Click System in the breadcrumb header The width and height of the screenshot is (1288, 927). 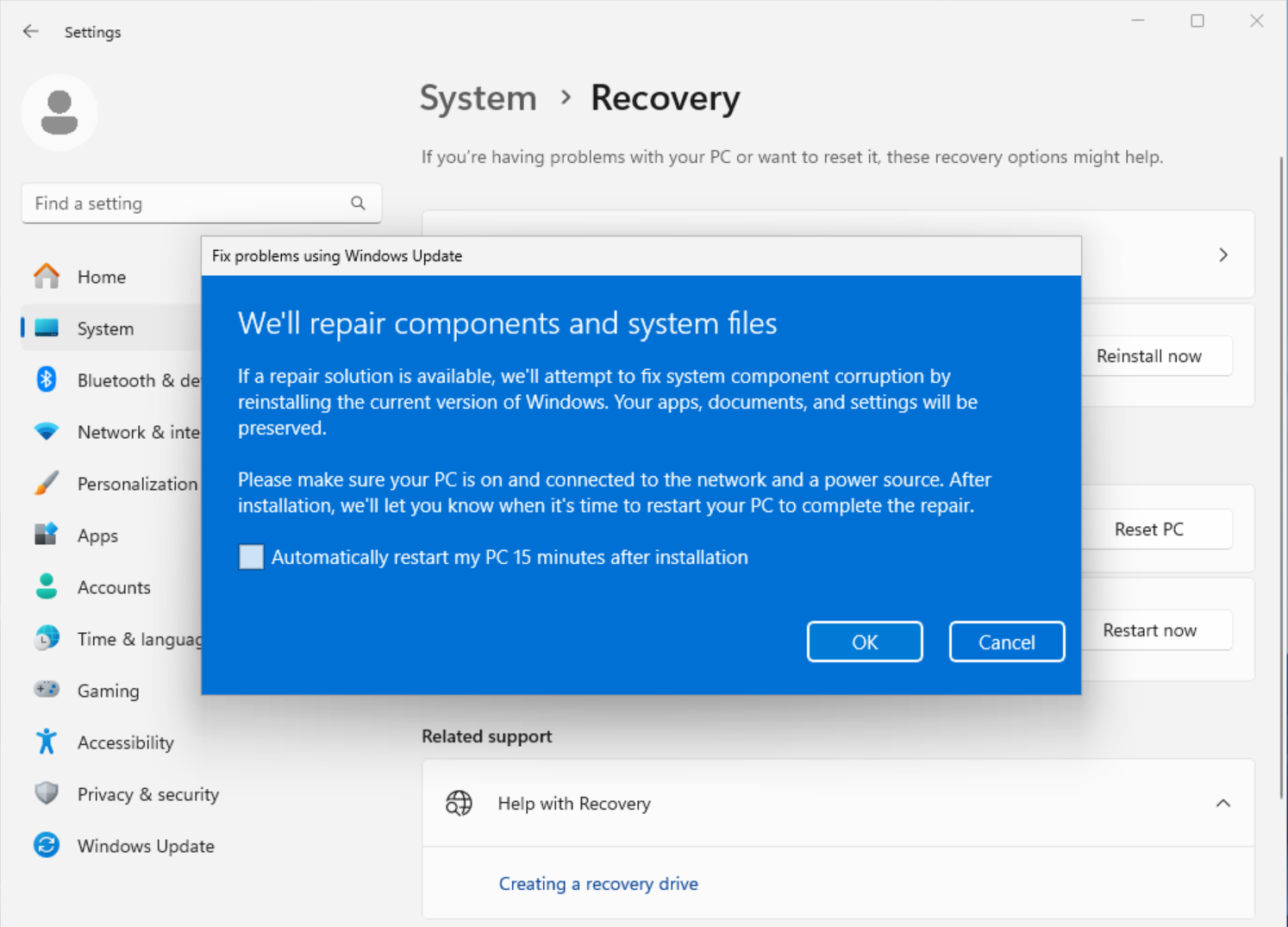click(x=478, y=98)
